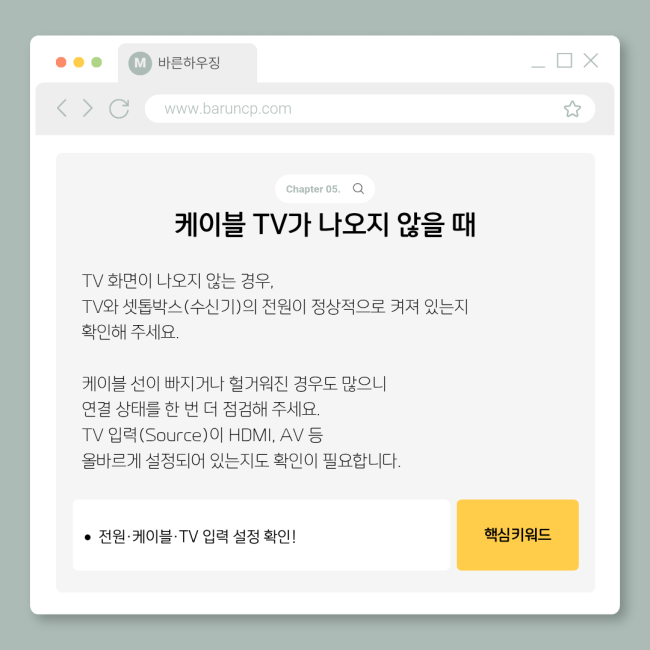650x650 pixels.
Task: Click the paragraph starting TV 화면이 나오지 않는 경우
Action: pyautogui.click(x=275, y=306)
